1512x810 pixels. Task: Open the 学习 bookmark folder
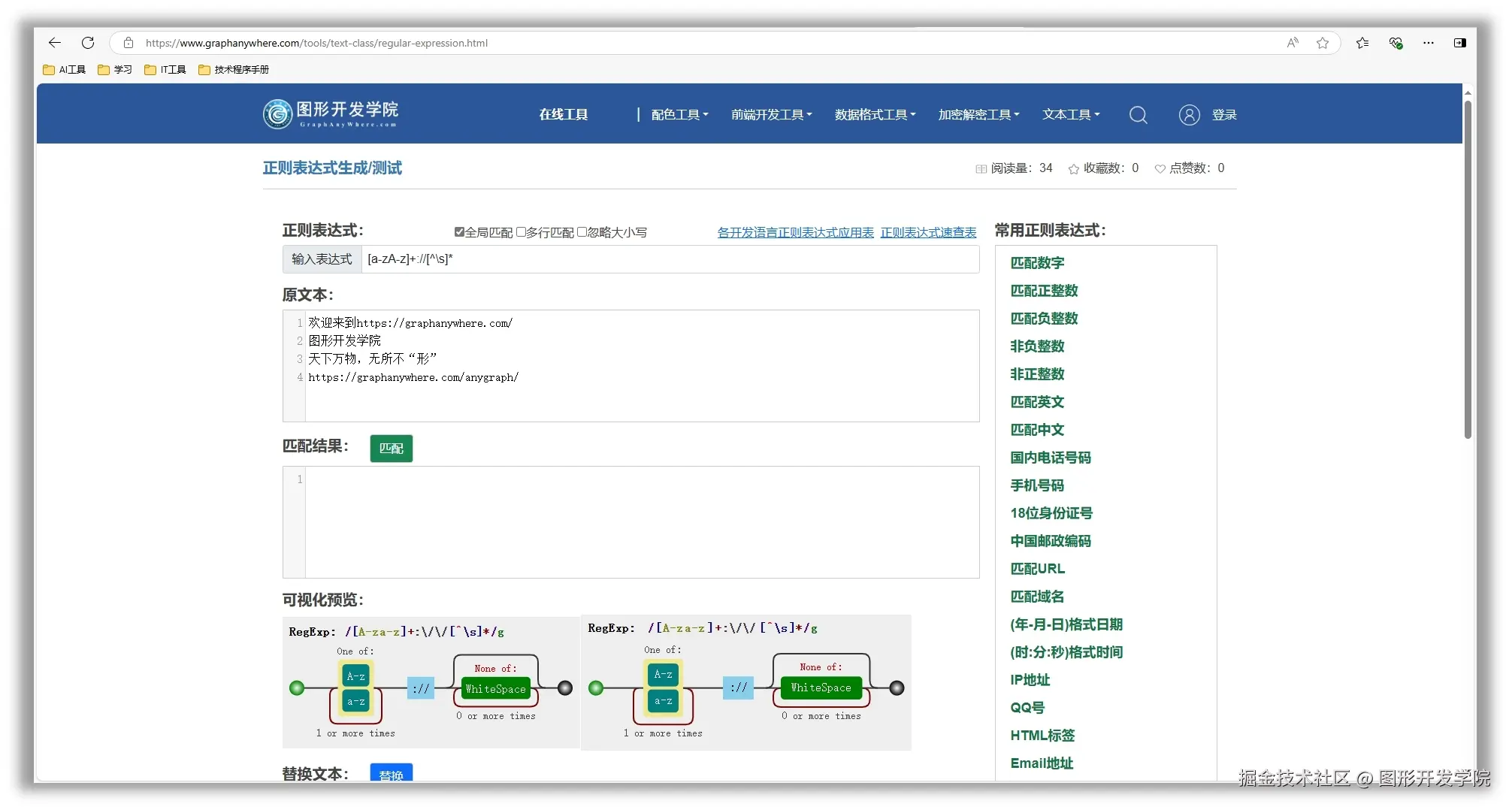(115, 70)
